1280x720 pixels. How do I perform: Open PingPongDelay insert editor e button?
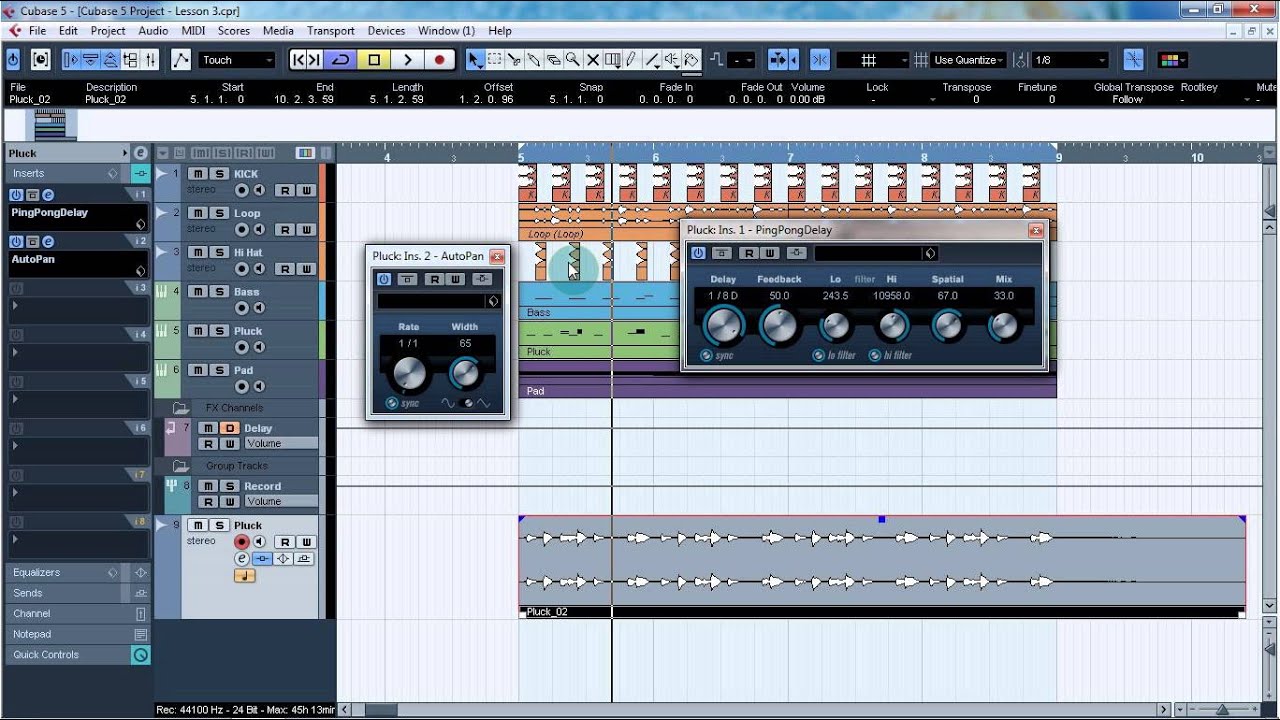click(x=47, y=195)
